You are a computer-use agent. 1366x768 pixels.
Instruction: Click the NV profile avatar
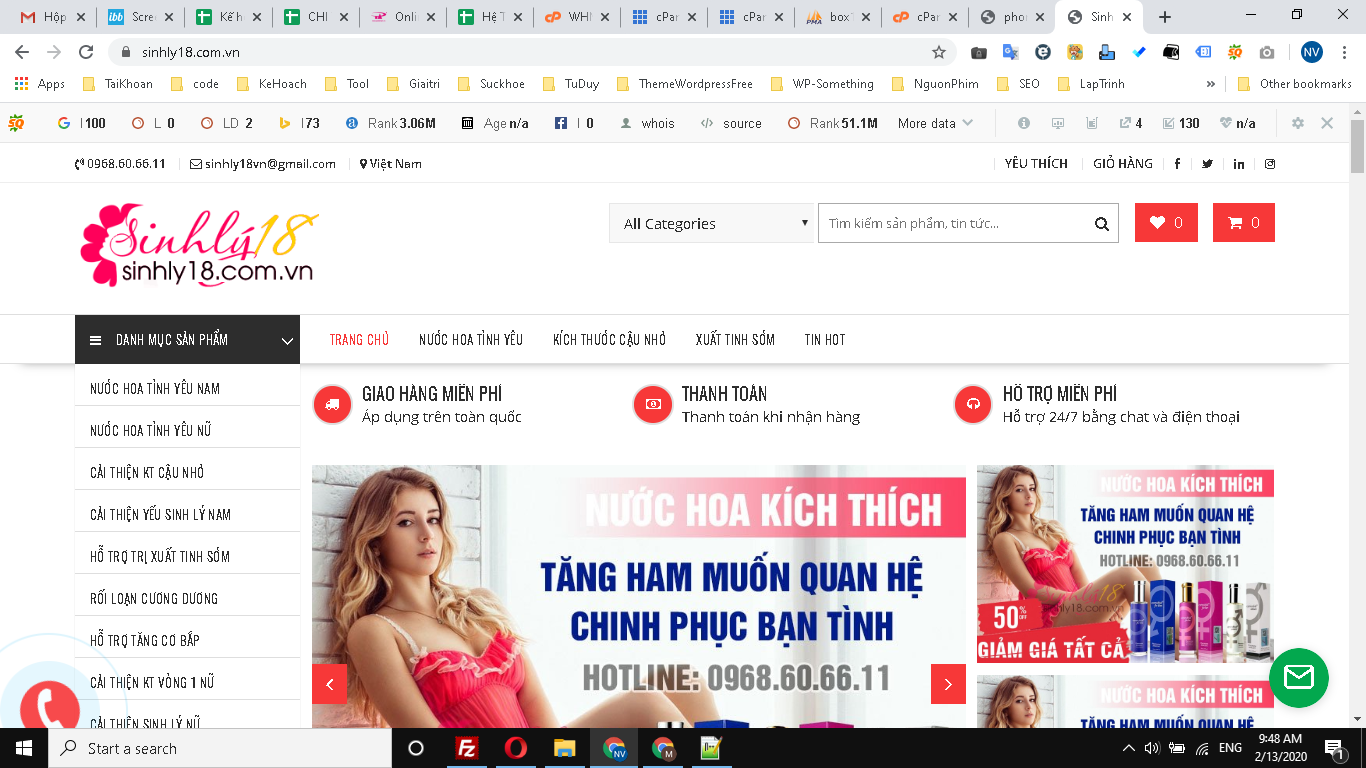1312,52
